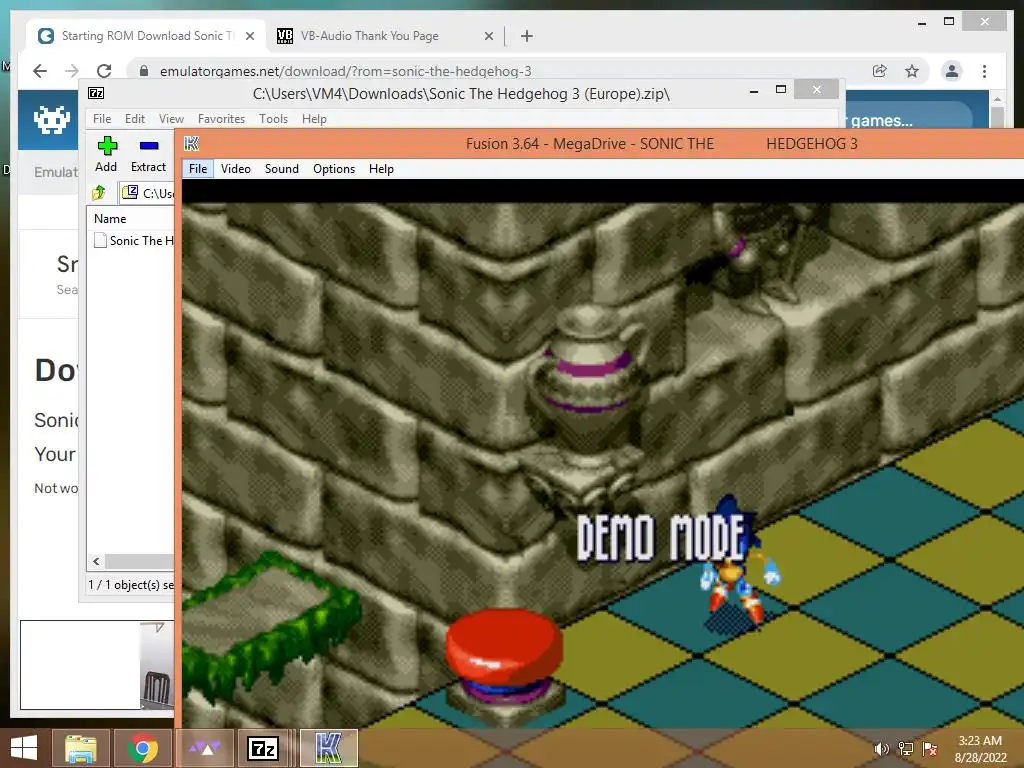Open the purple triangles taskbar app
The image size is (1024, 768).
tap(205, 748)
